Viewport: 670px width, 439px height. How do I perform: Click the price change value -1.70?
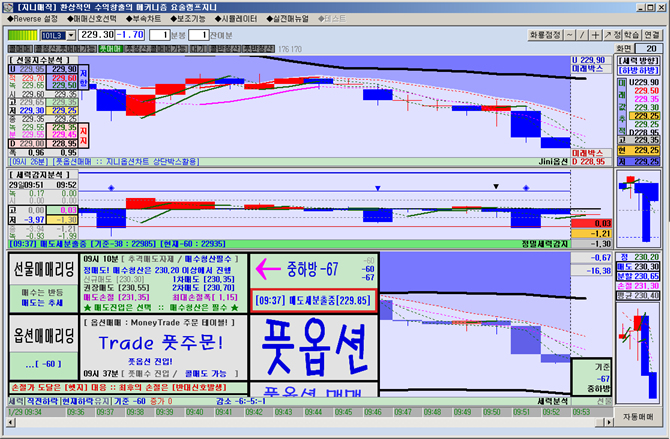(x=130, y=35)
